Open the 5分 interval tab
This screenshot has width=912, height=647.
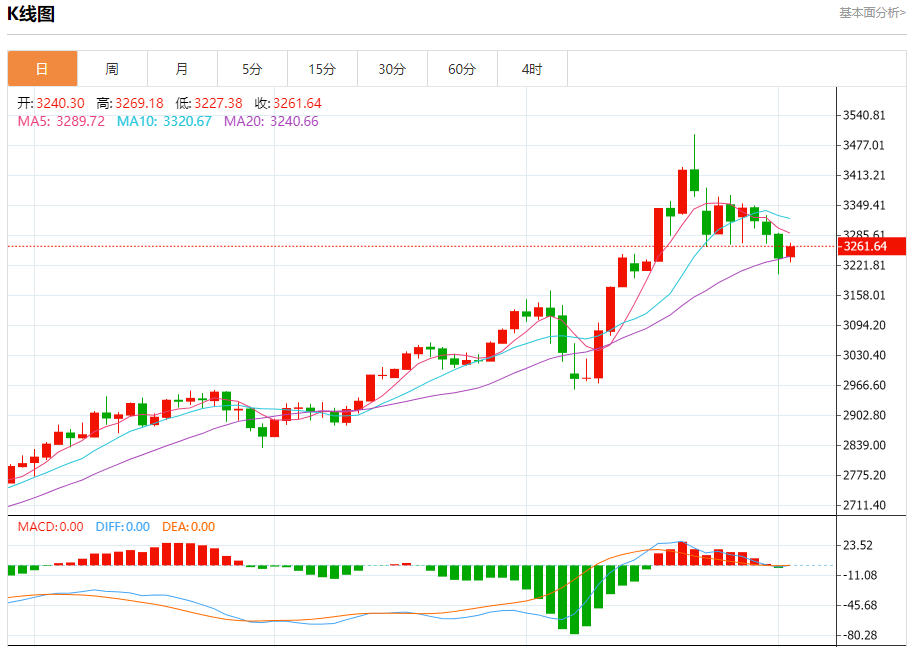click(x=252, y=69)
